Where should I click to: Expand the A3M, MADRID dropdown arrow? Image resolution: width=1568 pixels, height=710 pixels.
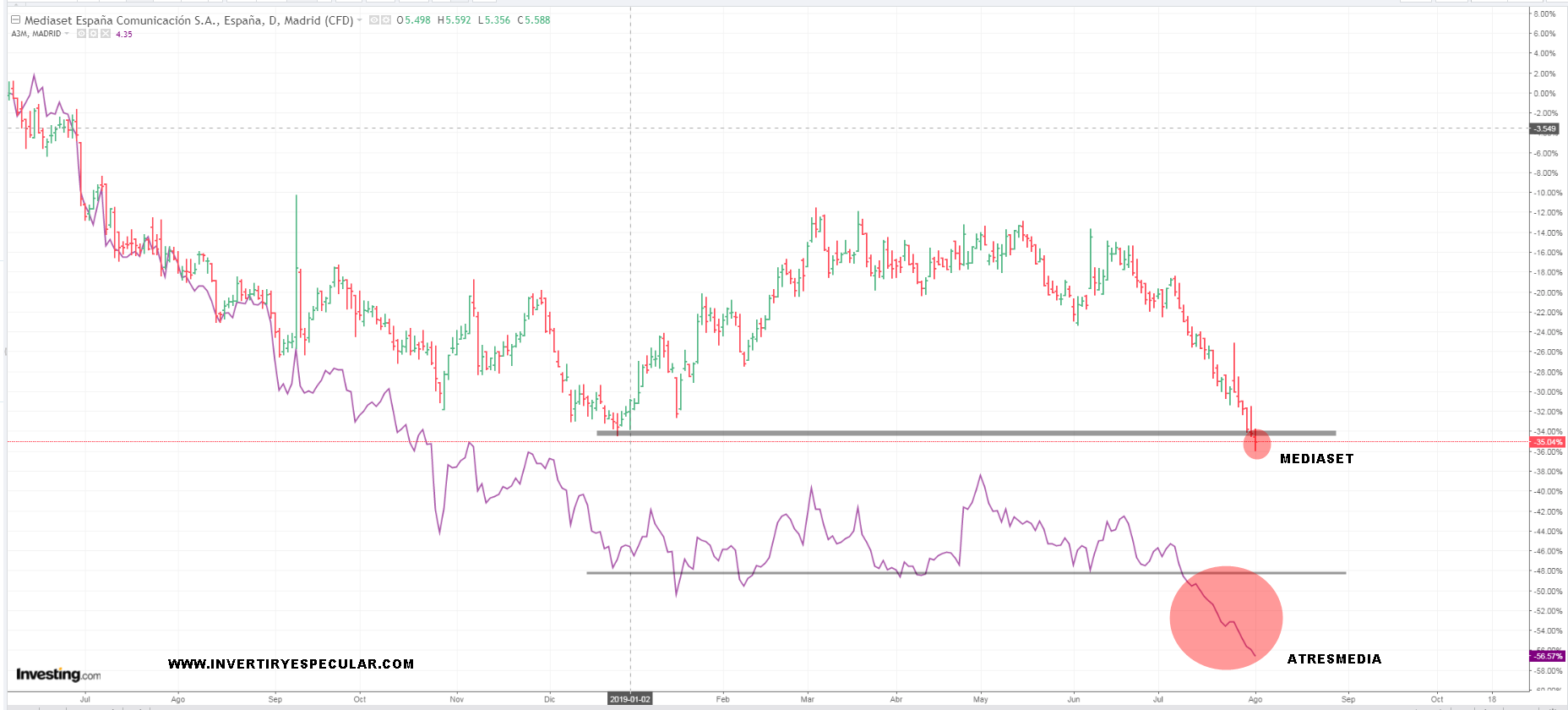[67, 34]
